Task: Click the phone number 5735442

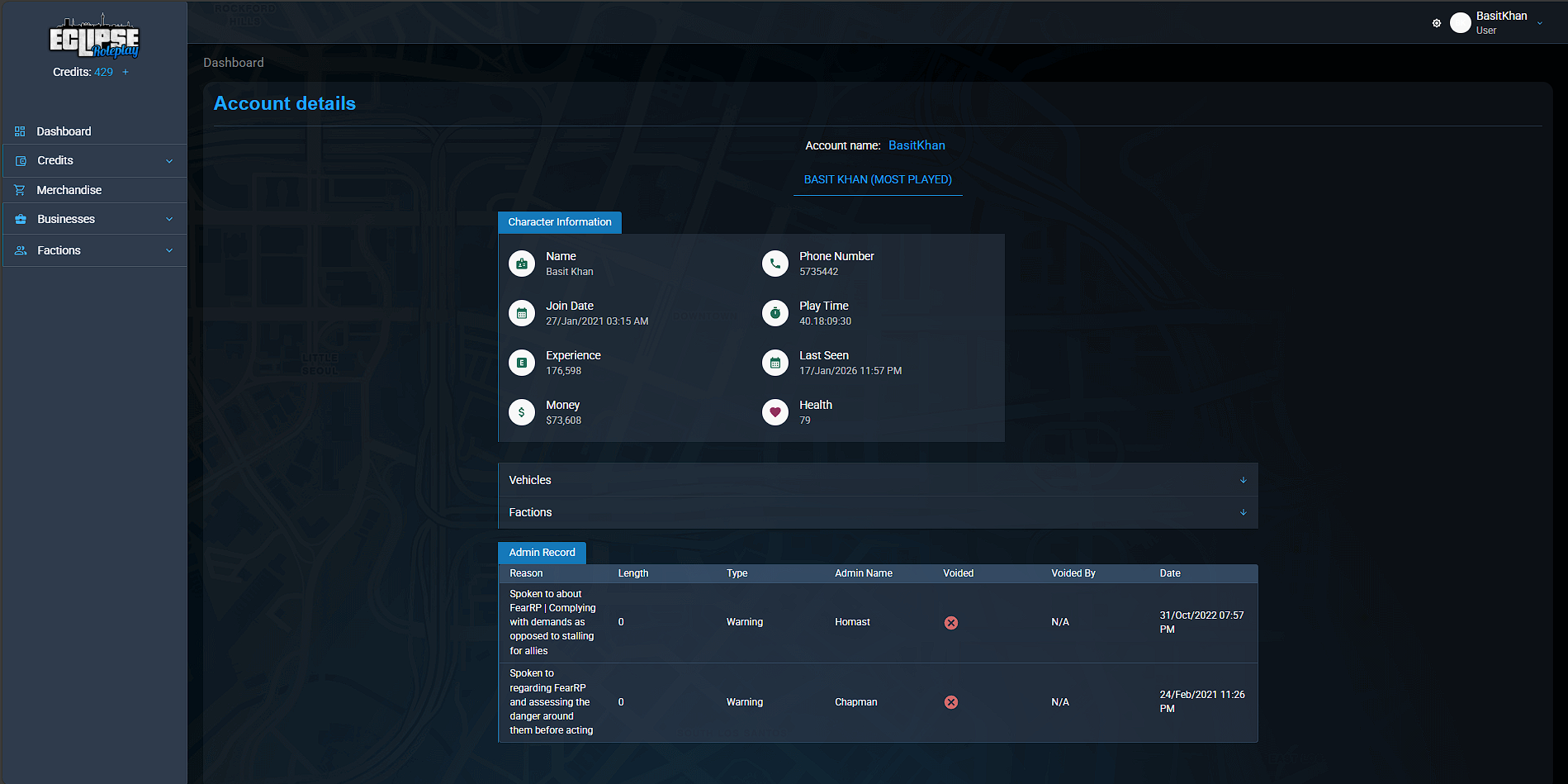Action: point(818,272)
